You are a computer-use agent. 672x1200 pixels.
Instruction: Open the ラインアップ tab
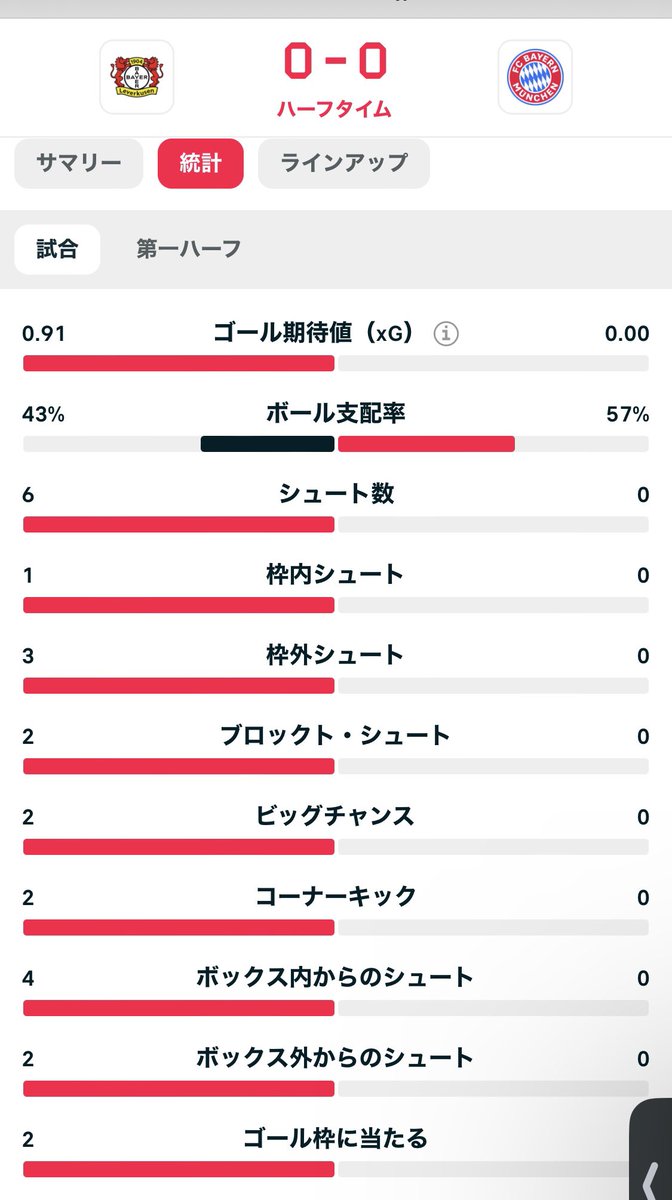344,163
